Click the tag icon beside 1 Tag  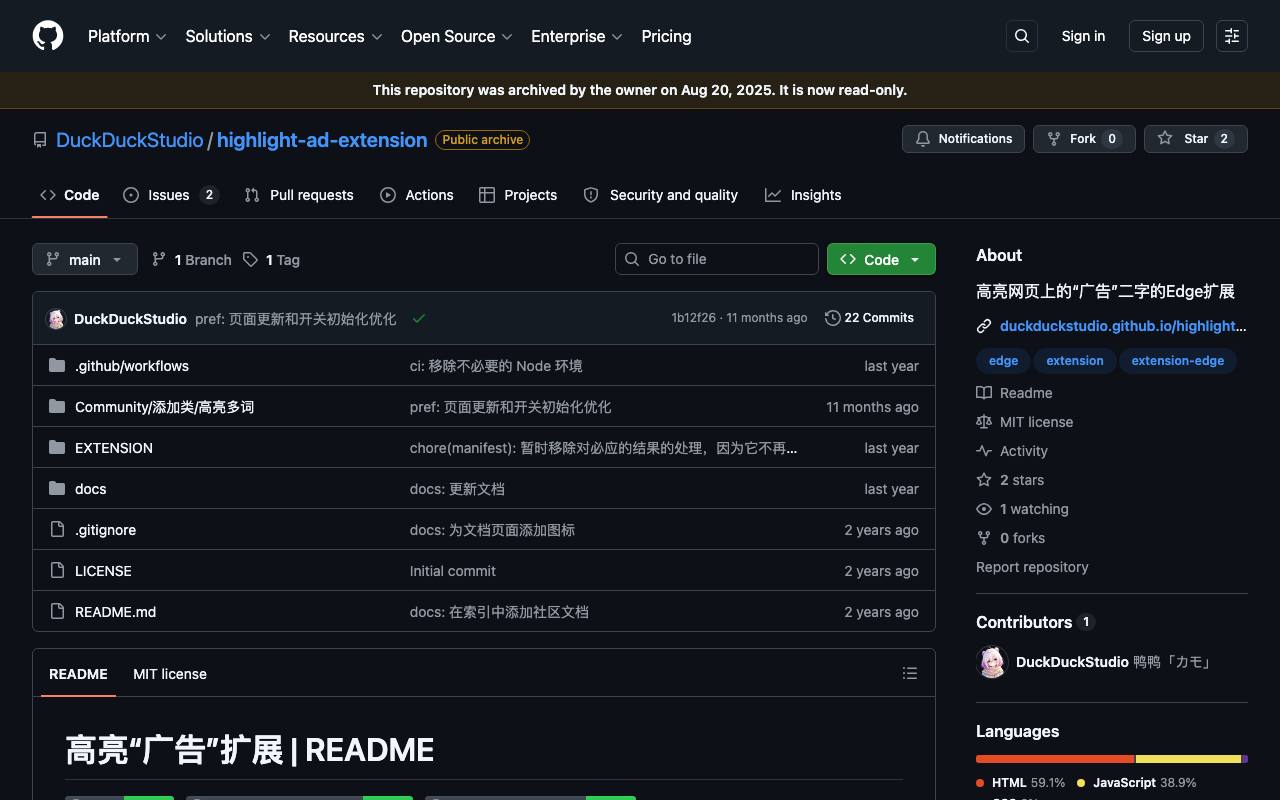(x=250, y=260)
